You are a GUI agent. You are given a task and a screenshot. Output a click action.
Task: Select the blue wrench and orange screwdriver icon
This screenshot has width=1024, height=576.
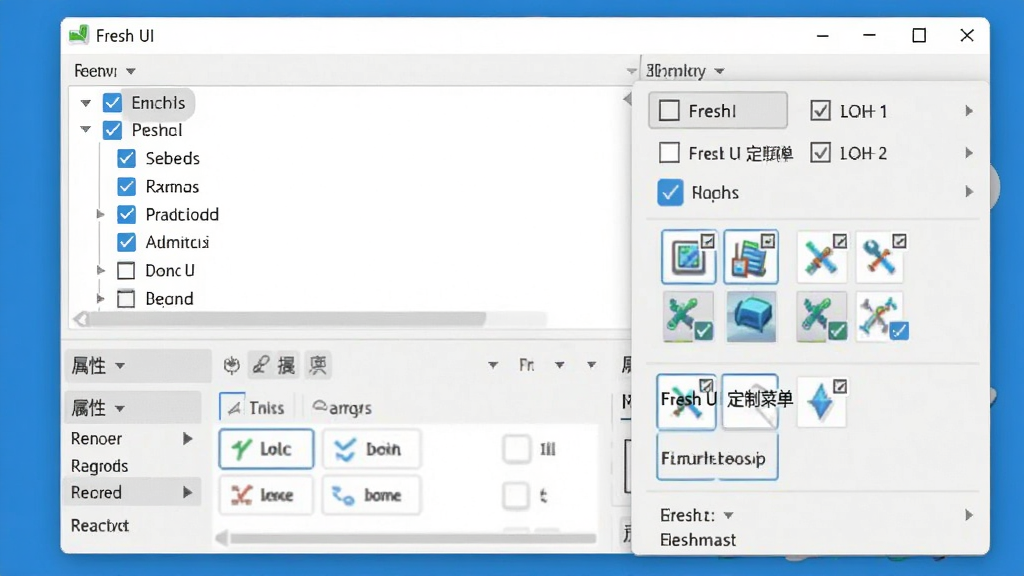pos(882,257)
